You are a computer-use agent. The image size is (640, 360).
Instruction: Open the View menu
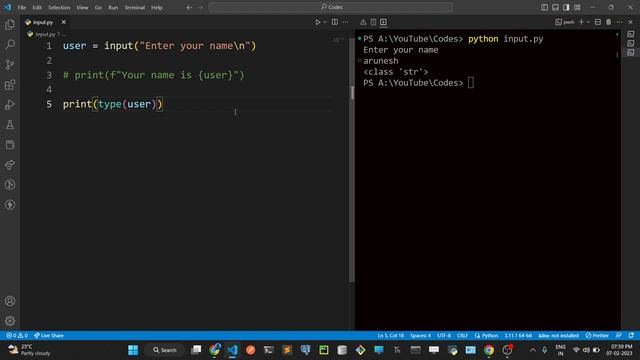point(82,7)
